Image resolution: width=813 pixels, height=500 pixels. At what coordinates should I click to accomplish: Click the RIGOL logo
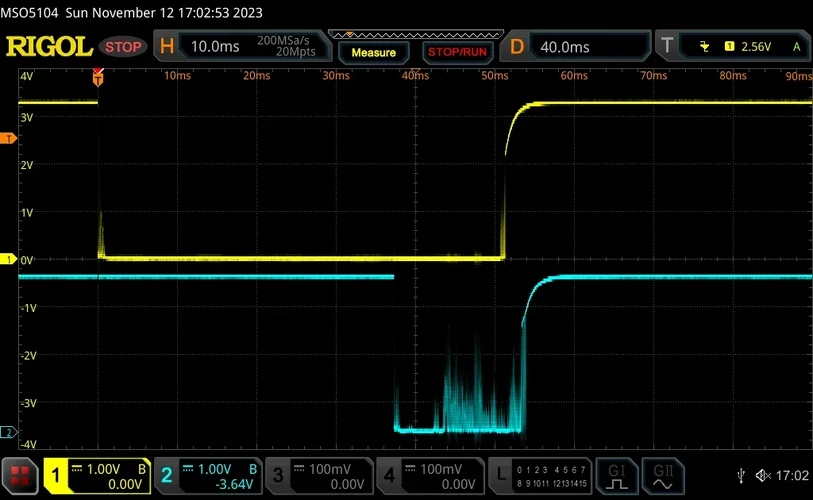(49, 47)
